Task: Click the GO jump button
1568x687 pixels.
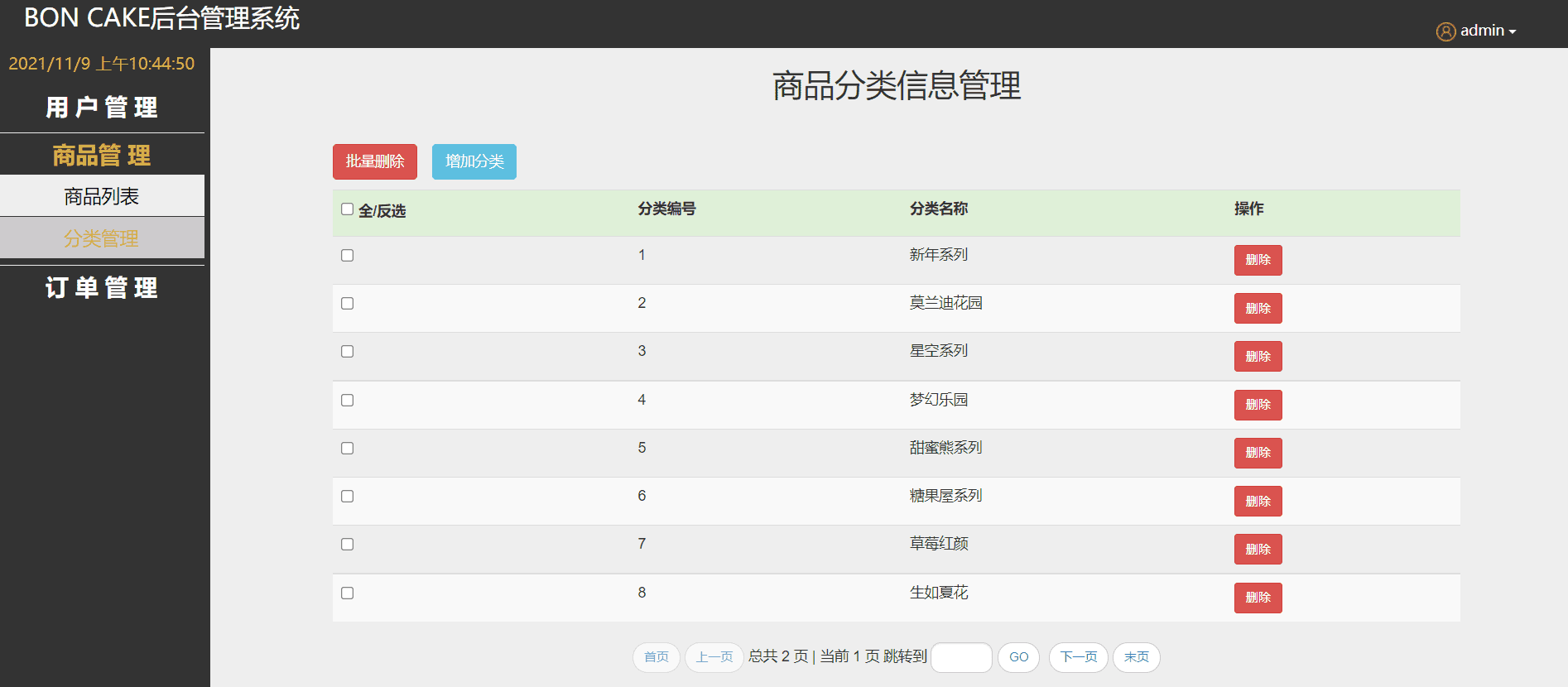Action: [1019, 657]
